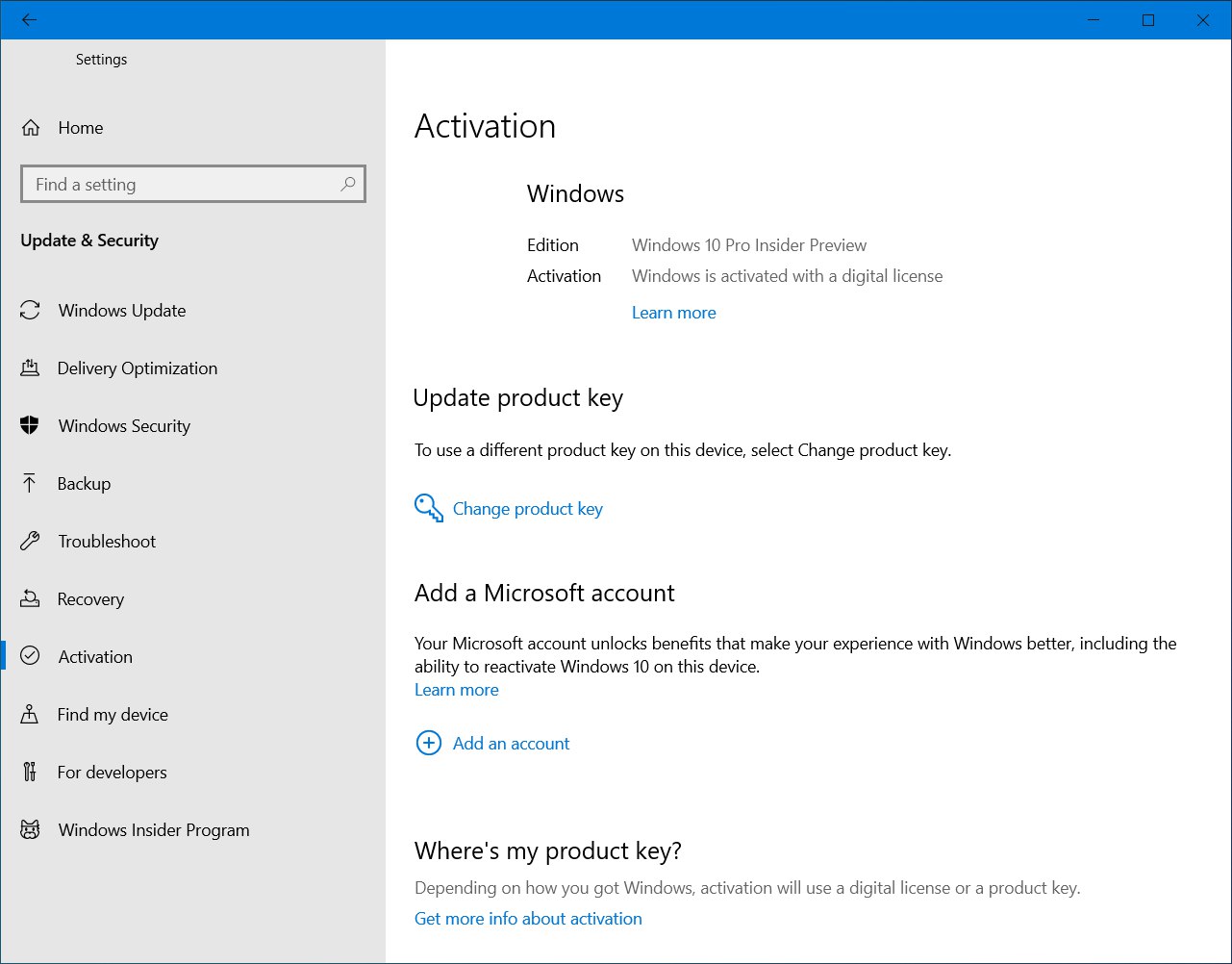Select the Activation sidebar entry
Viewport: 1232px width, 964px height.
click(192, 656)
